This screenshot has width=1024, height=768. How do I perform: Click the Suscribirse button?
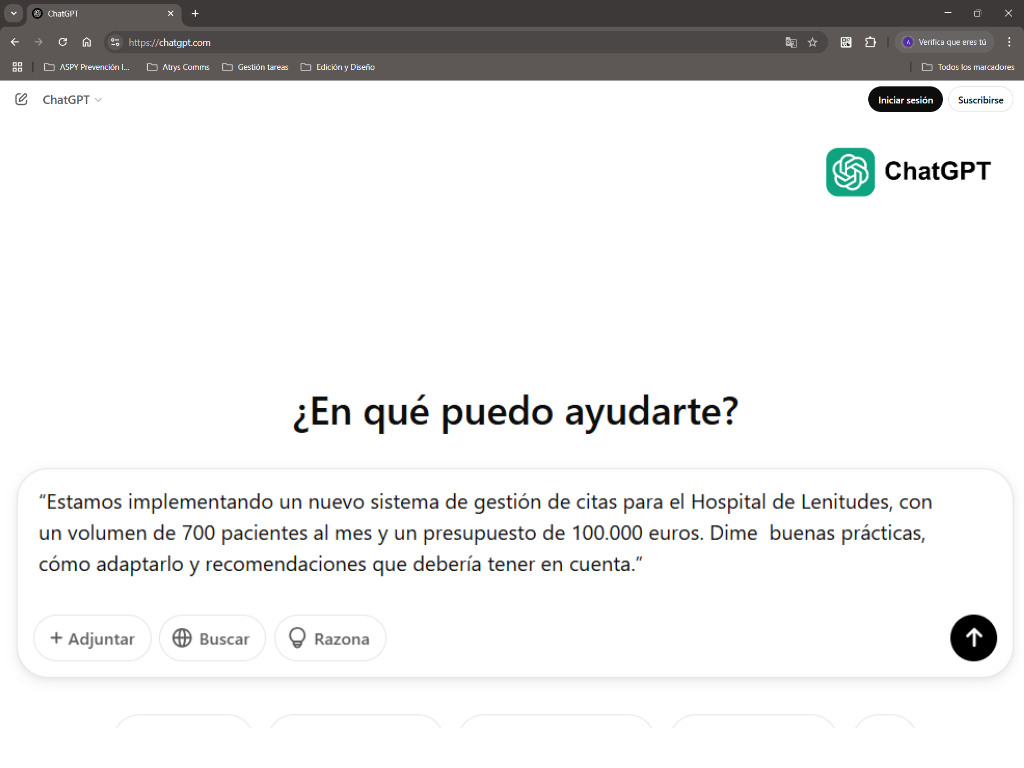pos(980,100)
